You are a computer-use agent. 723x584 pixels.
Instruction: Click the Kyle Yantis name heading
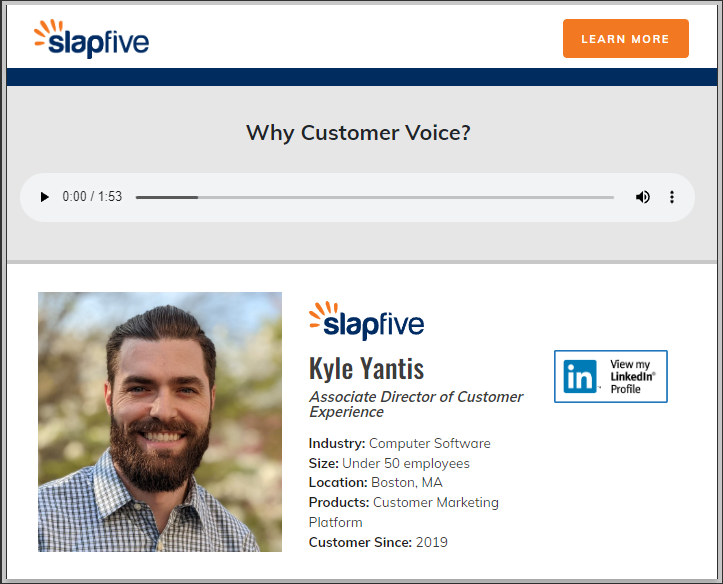[366, 368]
